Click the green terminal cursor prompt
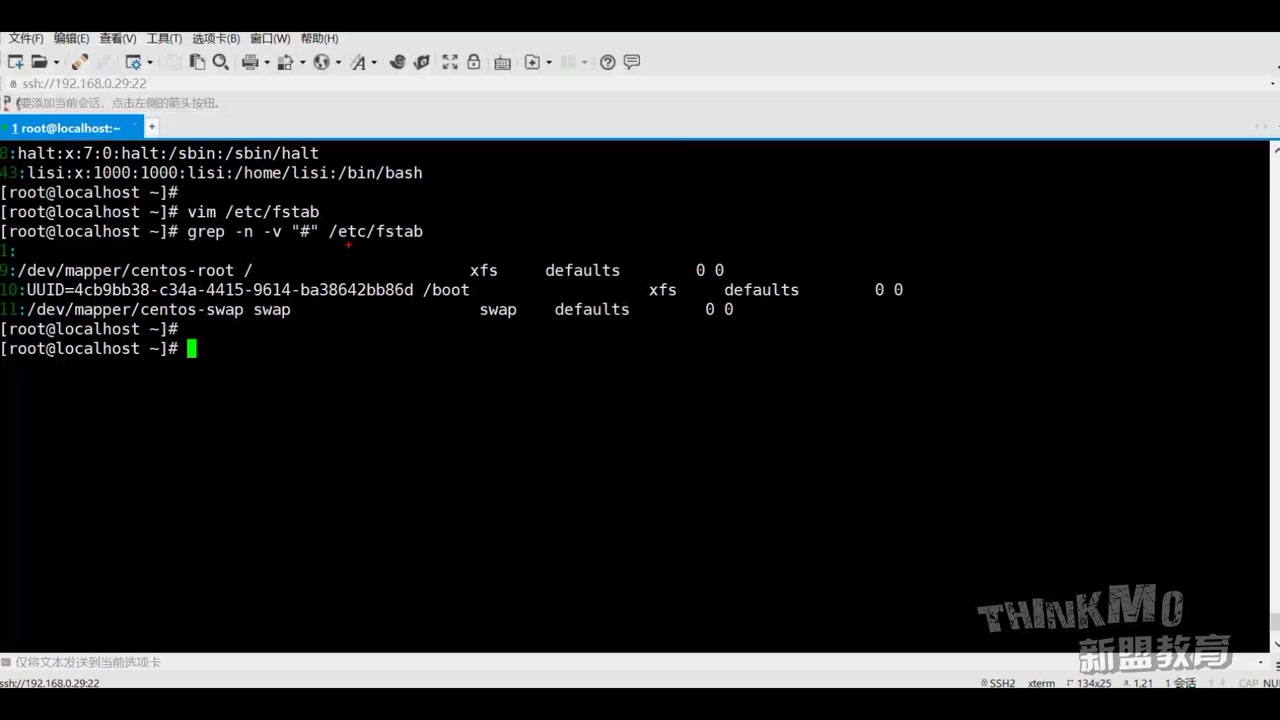This screenshot has height=720, width=1280. 192,348
